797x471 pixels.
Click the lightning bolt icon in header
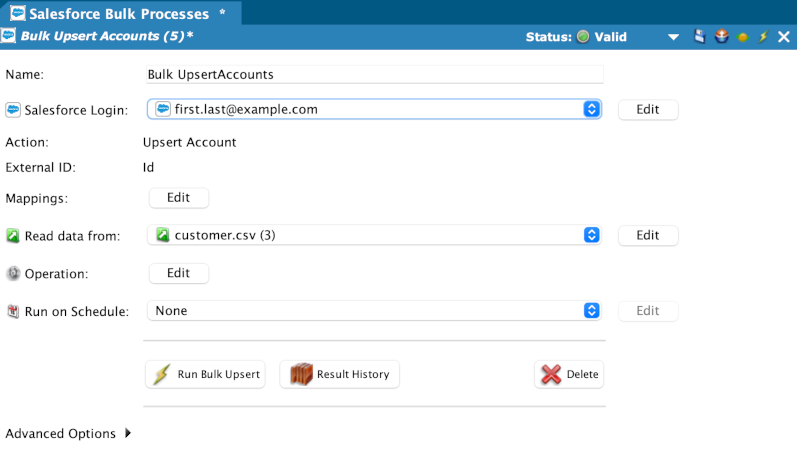tap(763, 37)
